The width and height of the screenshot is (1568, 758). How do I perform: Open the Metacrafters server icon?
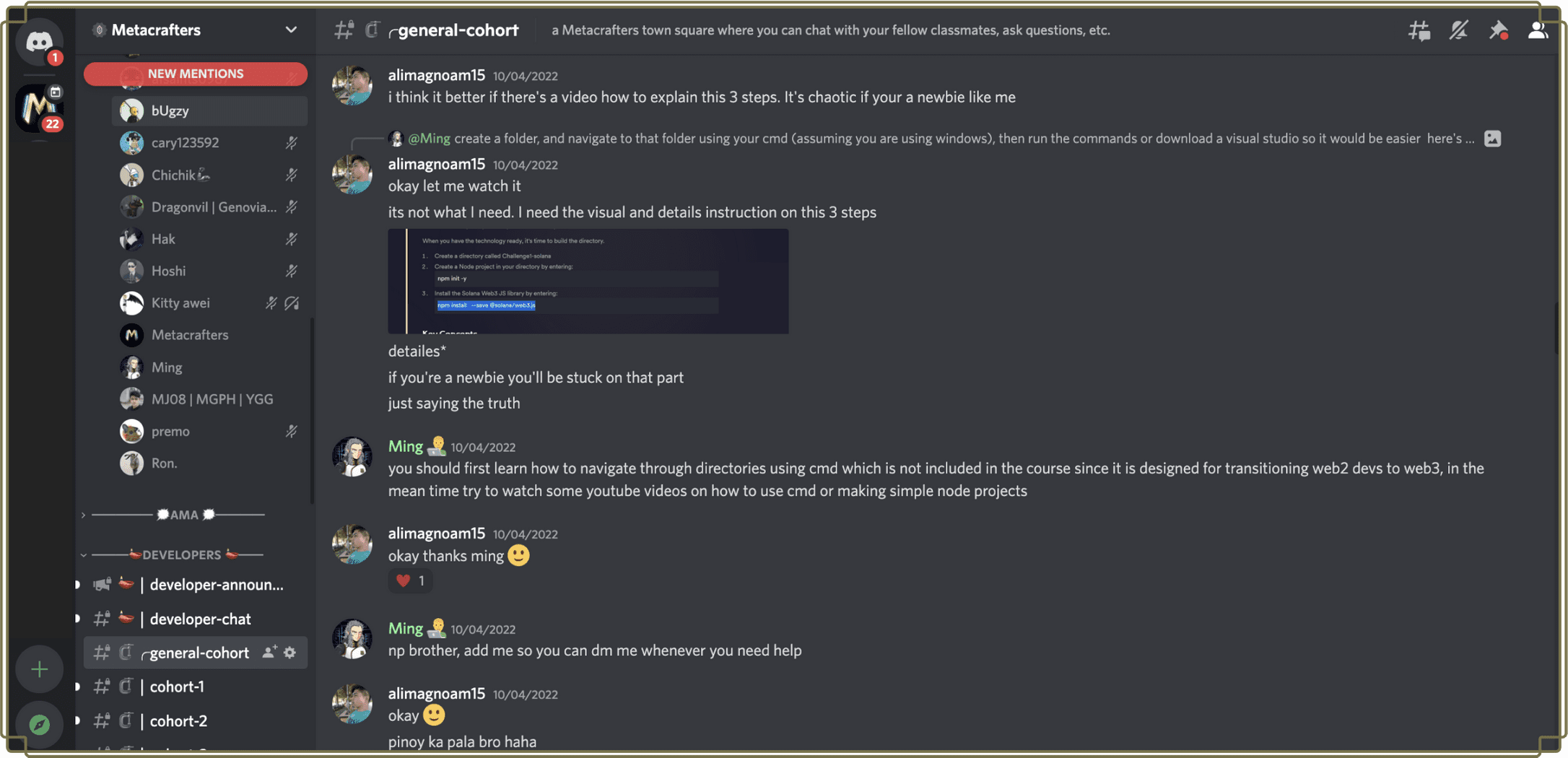(39, 108)
